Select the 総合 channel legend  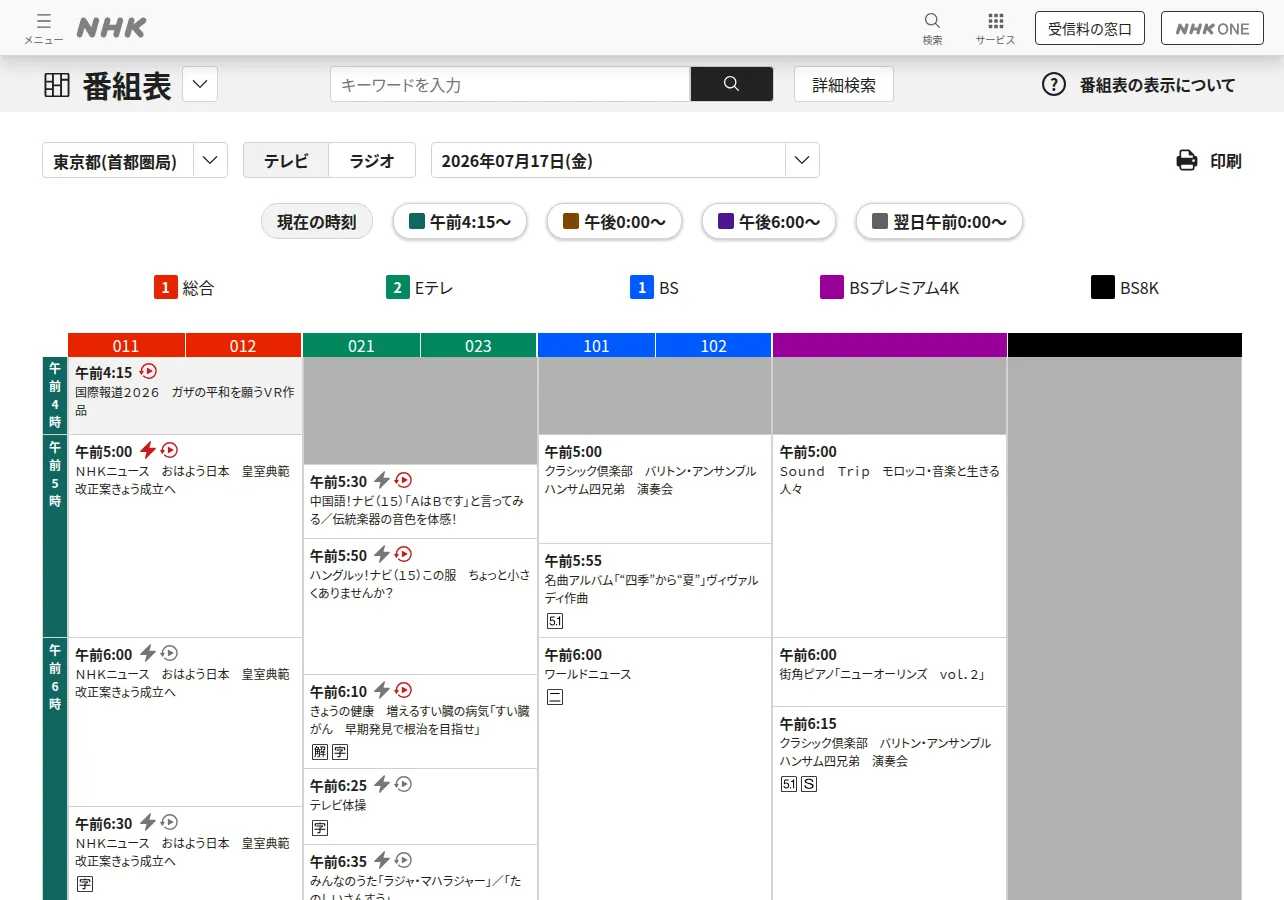pyautogui.click(x=184, y=288)
